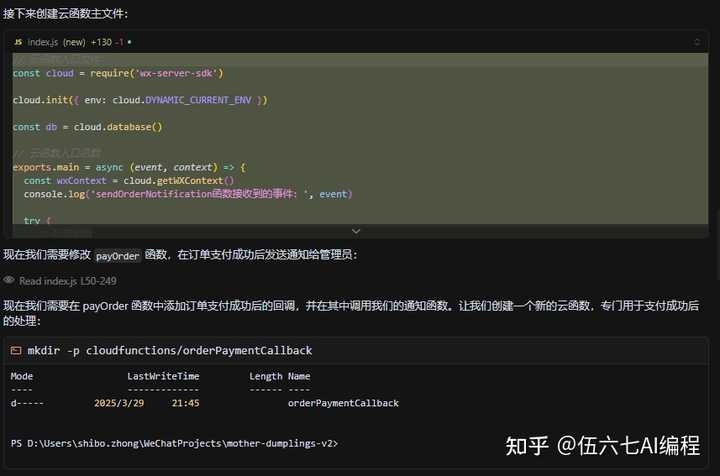This screenshot has height=476, width=720.
Task: Click the green status dot after the diff count
Action: click(x=129, y=42)
